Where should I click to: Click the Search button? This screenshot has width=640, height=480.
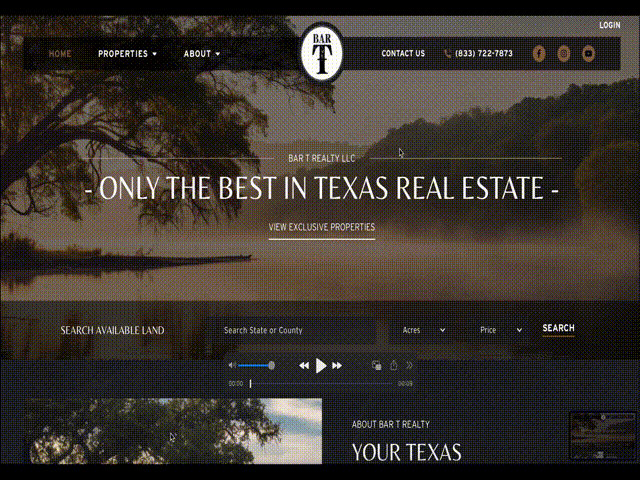point(558,328)
